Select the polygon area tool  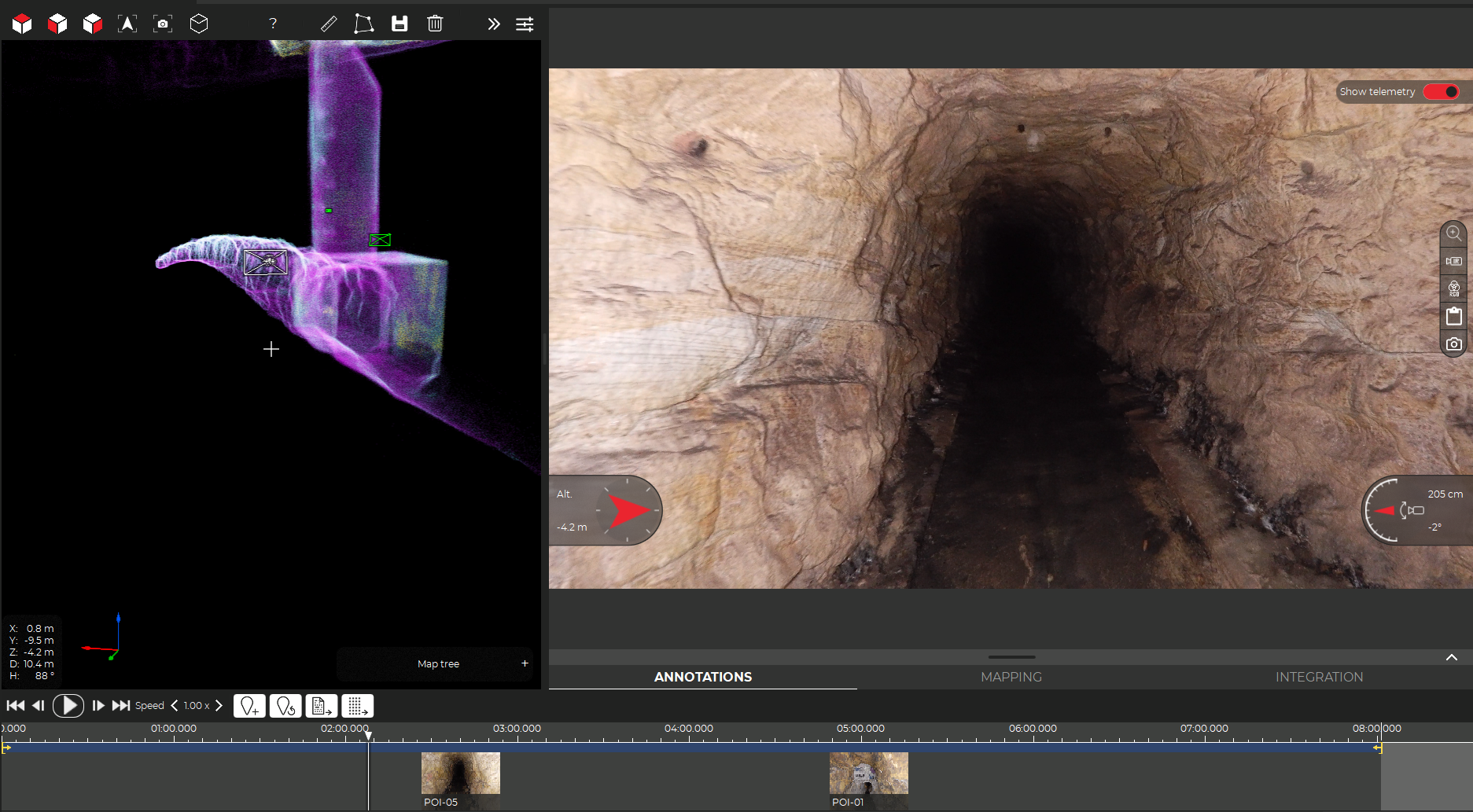[363, 24]
